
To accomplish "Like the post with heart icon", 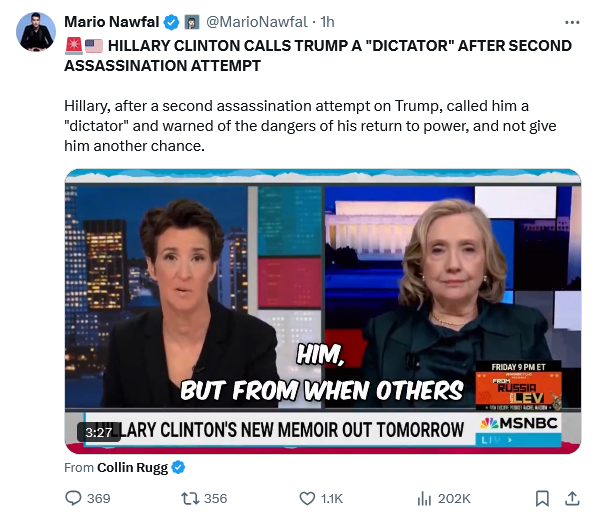I will pos(307,498).
